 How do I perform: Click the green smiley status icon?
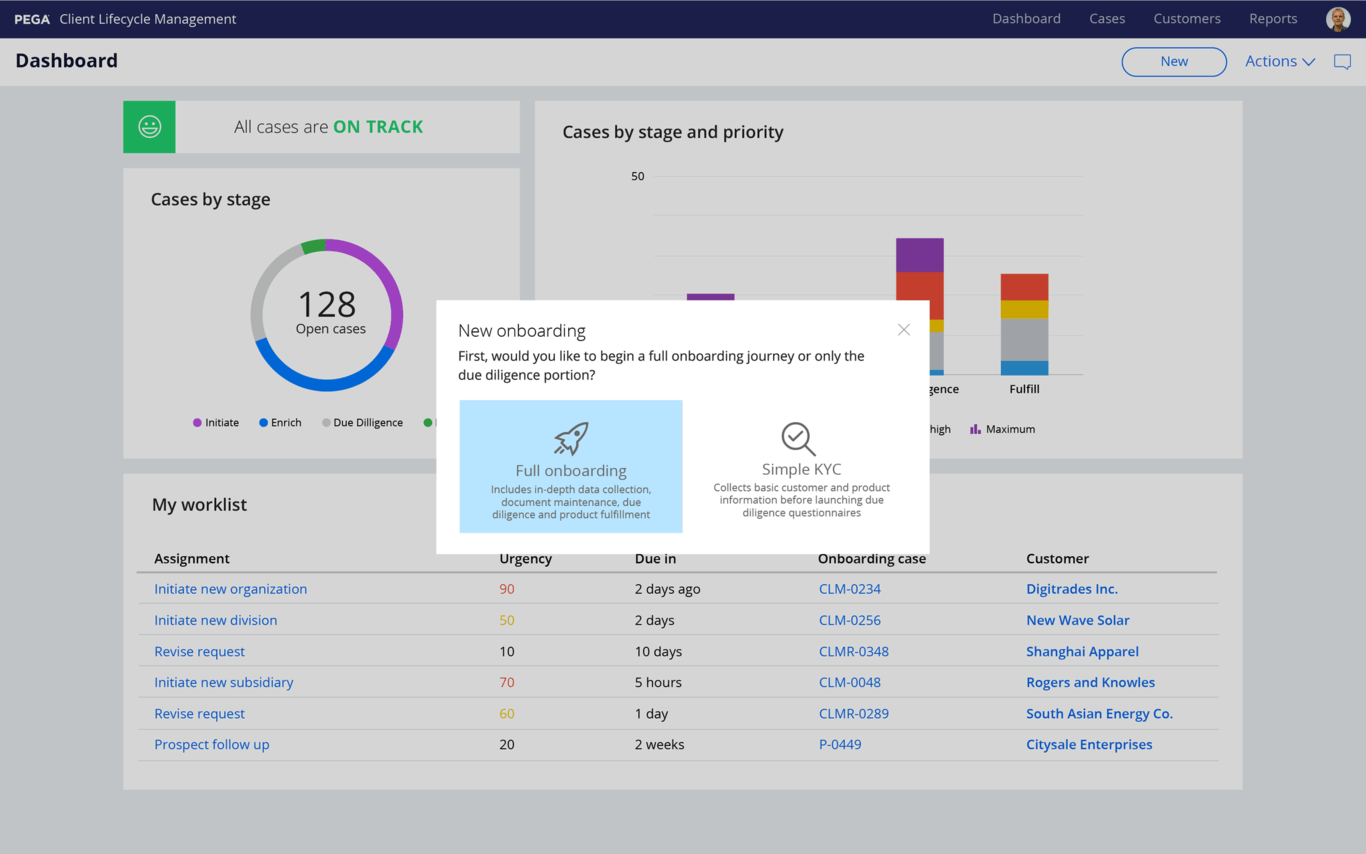[x=149, y=127]
